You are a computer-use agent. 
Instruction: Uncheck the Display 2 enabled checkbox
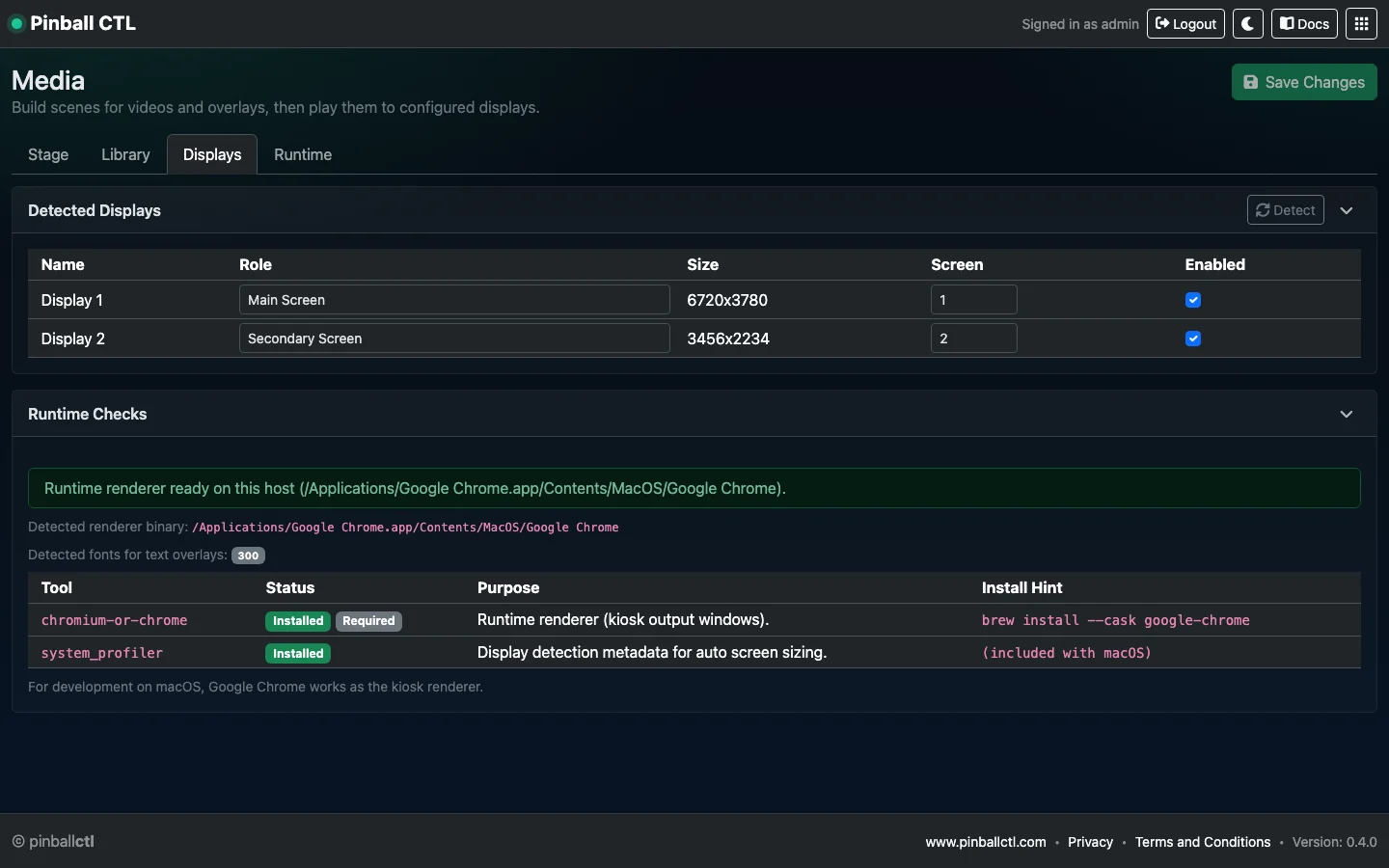click(x=1193, y=339)
